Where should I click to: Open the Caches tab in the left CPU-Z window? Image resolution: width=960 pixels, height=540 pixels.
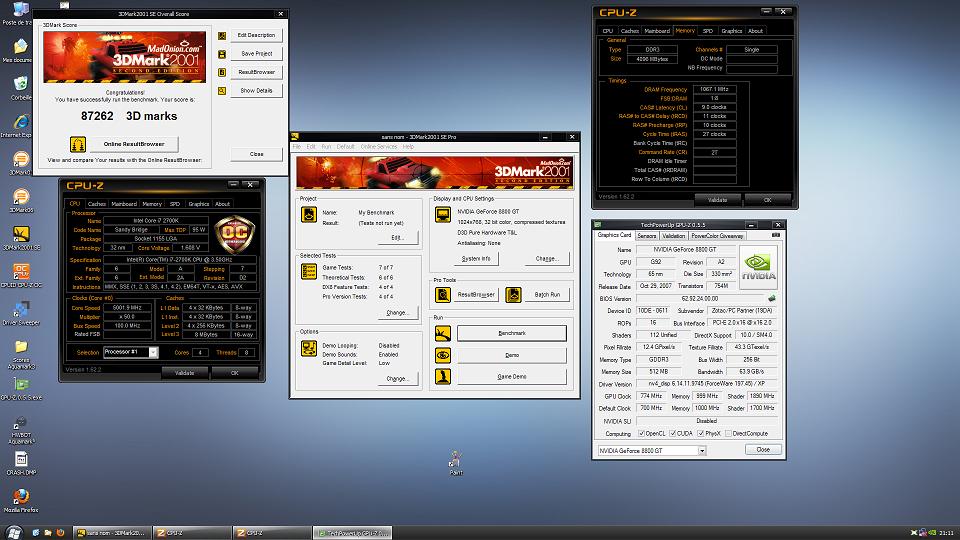click(x=96, y=204)
